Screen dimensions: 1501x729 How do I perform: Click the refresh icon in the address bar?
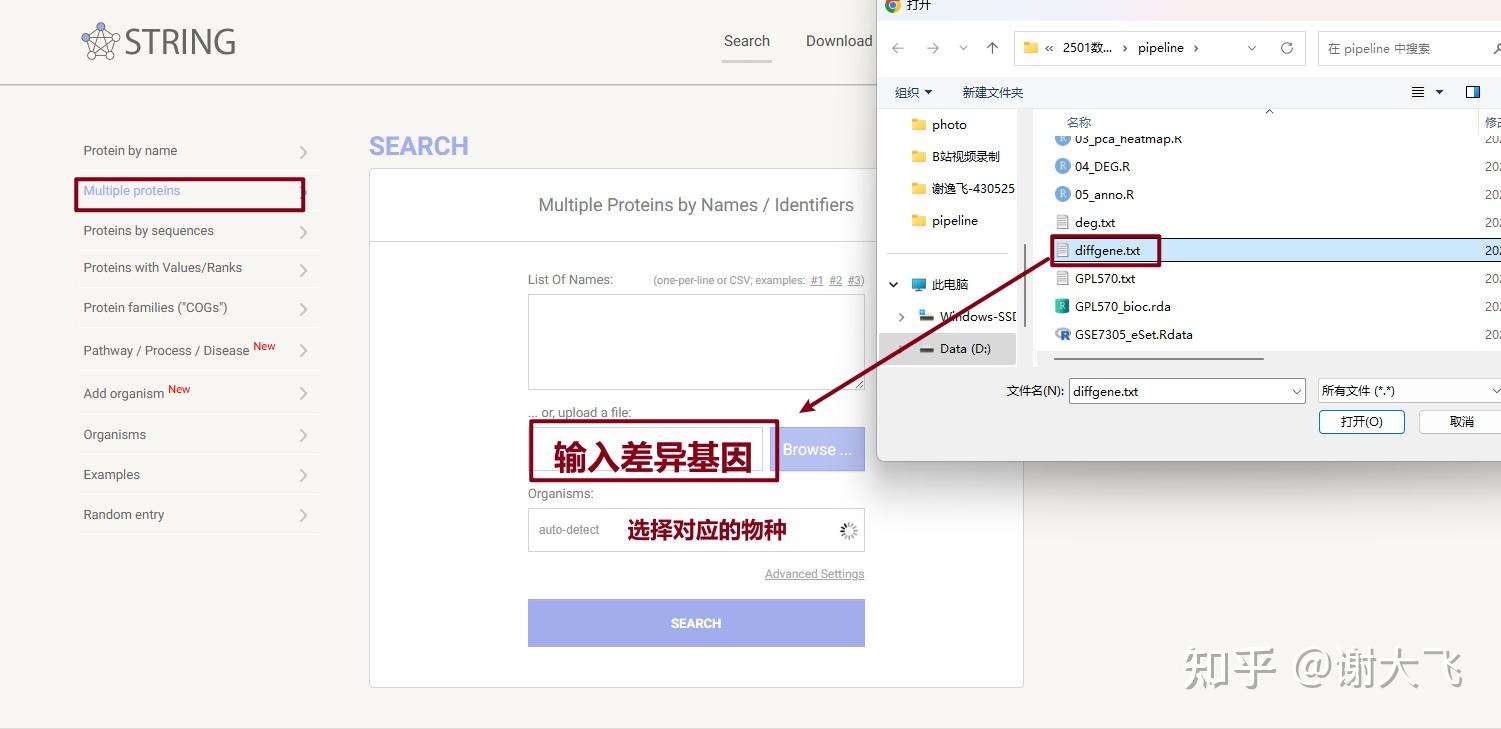[1287, 47]
